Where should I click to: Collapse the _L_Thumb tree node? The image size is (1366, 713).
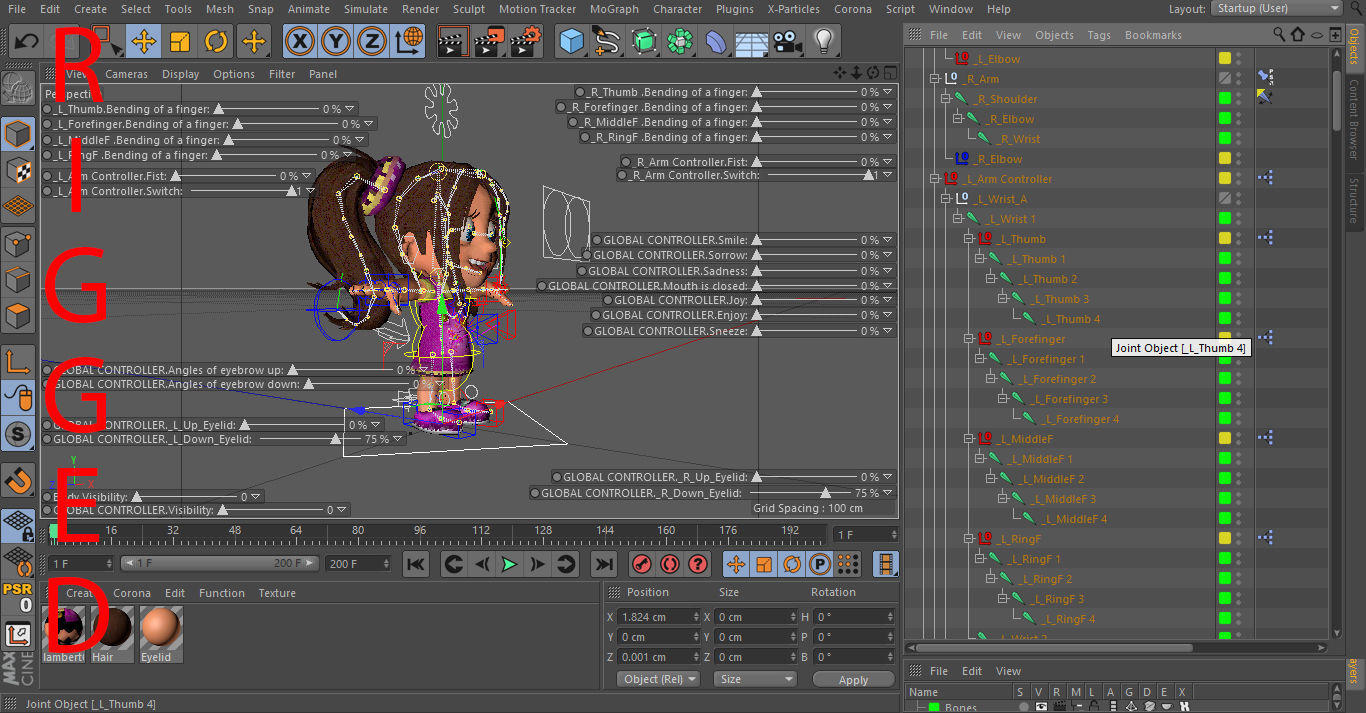pyautogui.click(x=969, y=239)
